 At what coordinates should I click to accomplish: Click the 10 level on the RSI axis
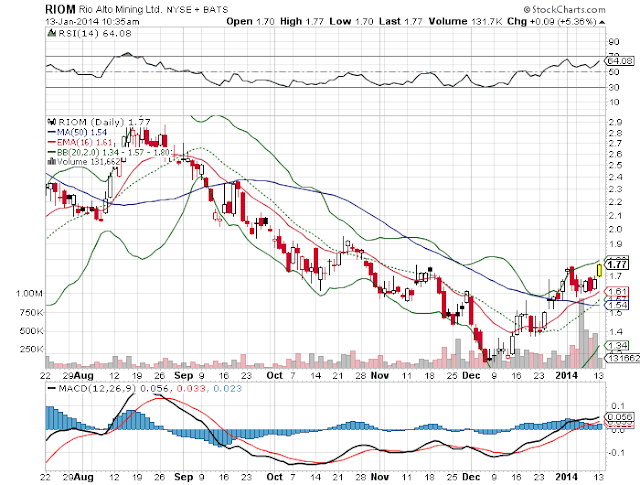614,102
